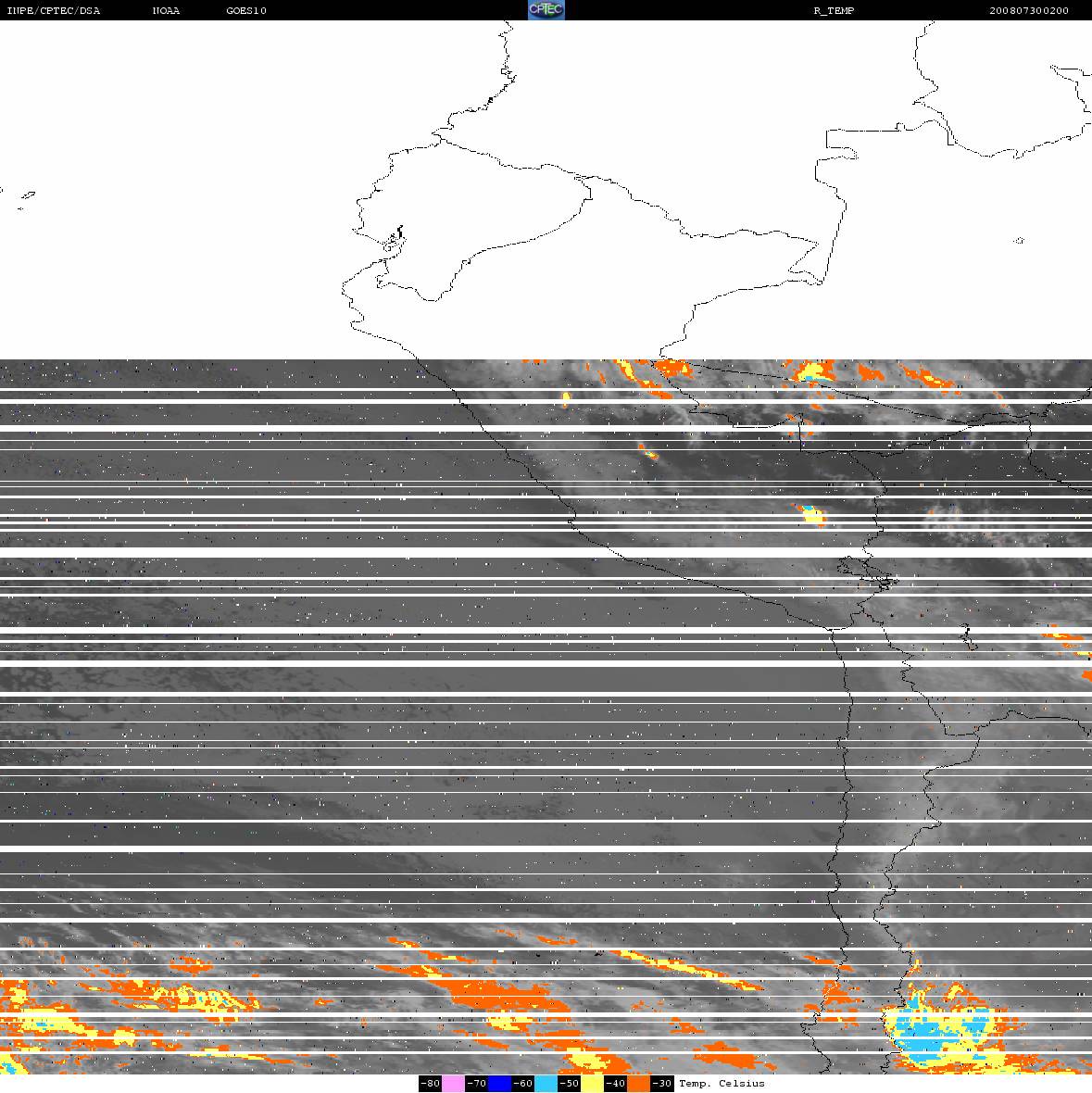
Task: Click the -70 legend label
Action: (477, 1083)
